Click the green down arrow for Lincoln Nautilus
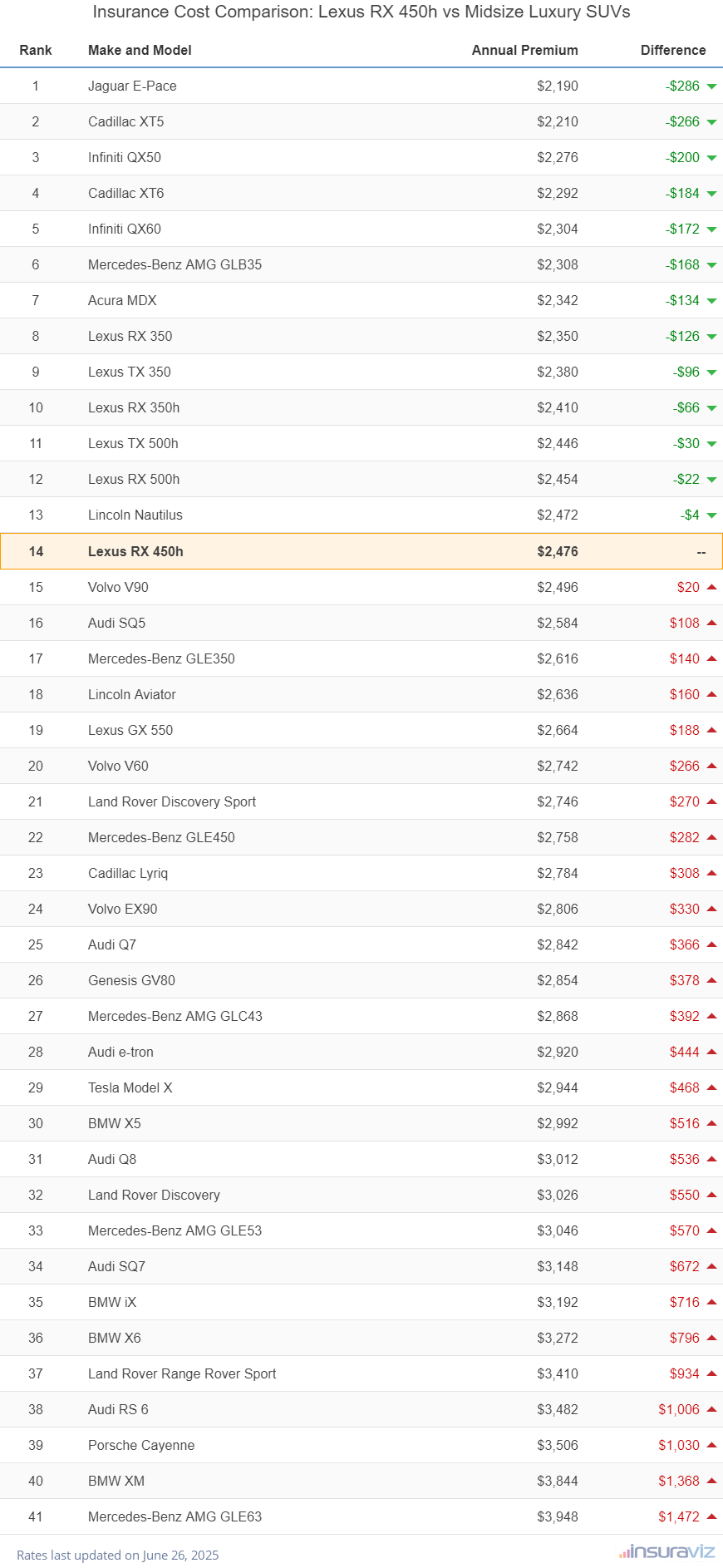The height and width of the screenshot is (1568, 723). [x=711, y=515]
